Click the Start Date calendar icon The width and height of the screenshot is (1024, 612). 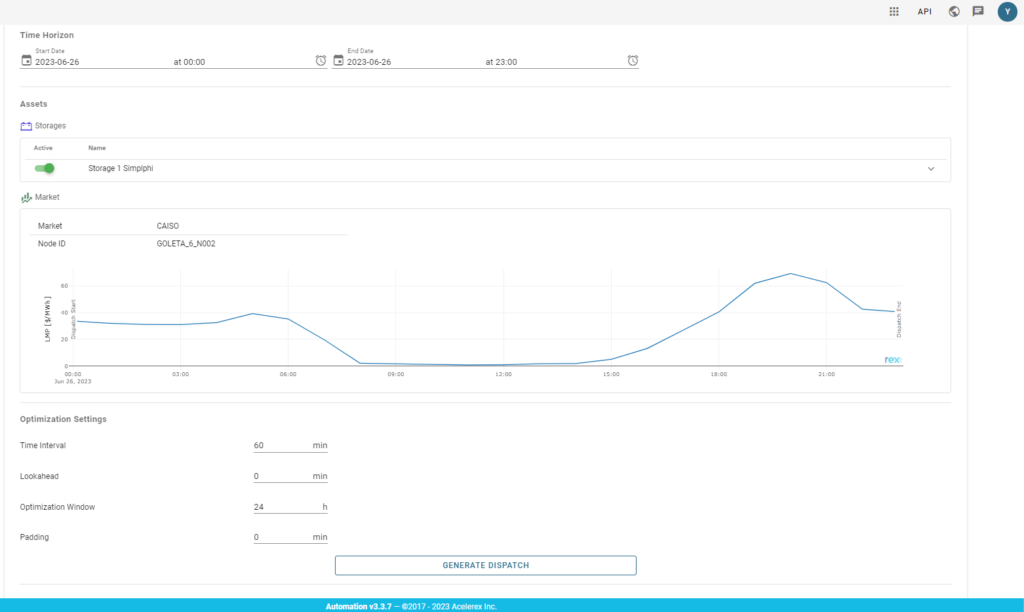(26, 61)
